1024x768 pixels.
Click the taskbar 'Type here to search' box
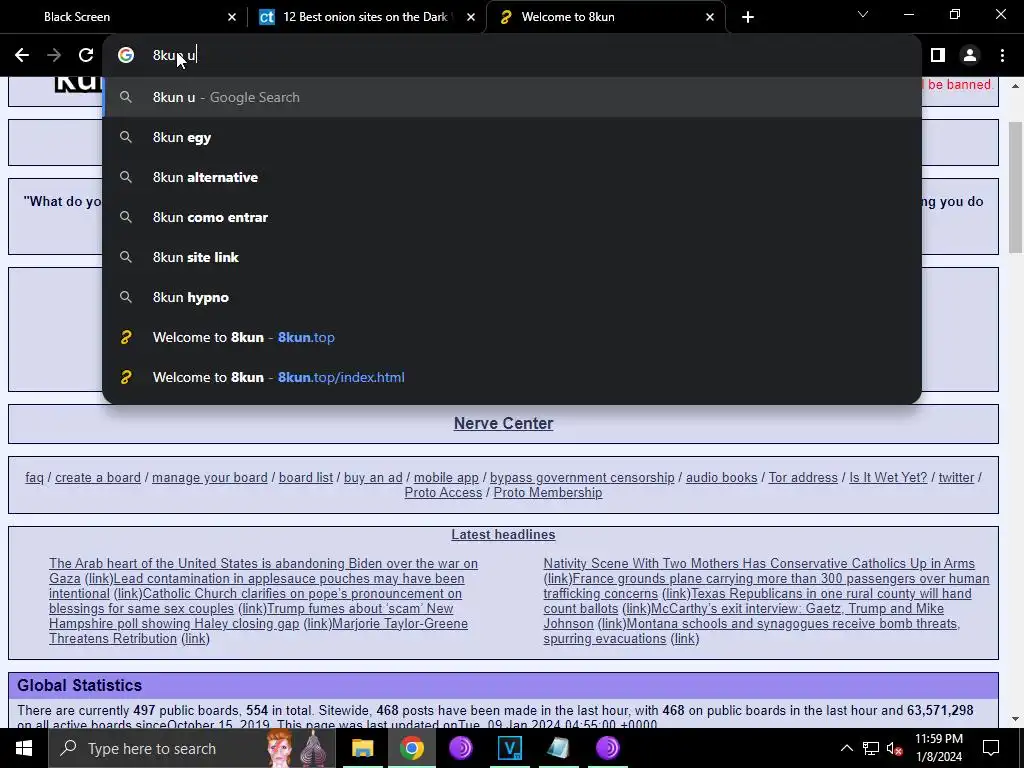pos(192,748)
